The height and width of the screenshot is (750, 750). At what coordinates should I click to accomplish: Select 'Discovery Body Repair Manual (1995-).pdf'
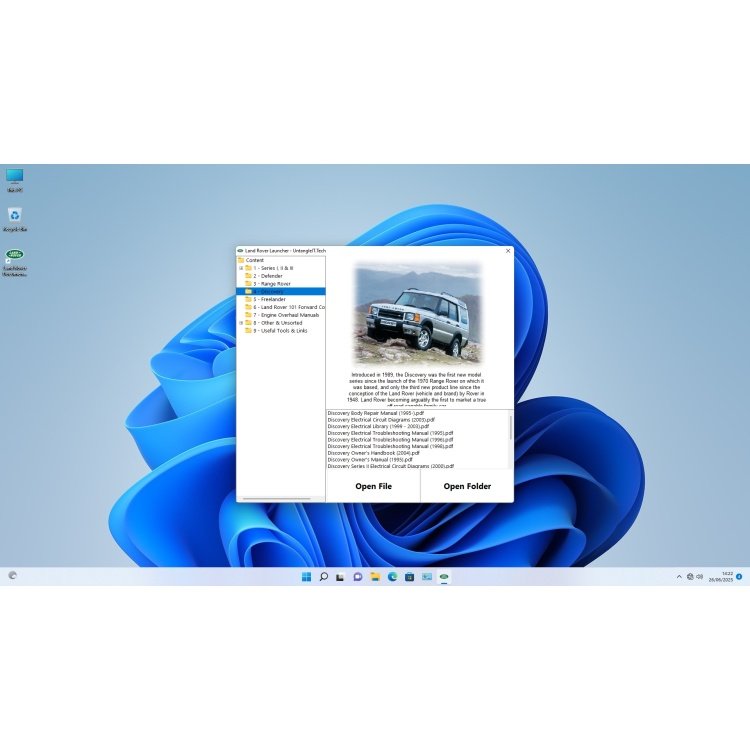click(x=376, y=413)
